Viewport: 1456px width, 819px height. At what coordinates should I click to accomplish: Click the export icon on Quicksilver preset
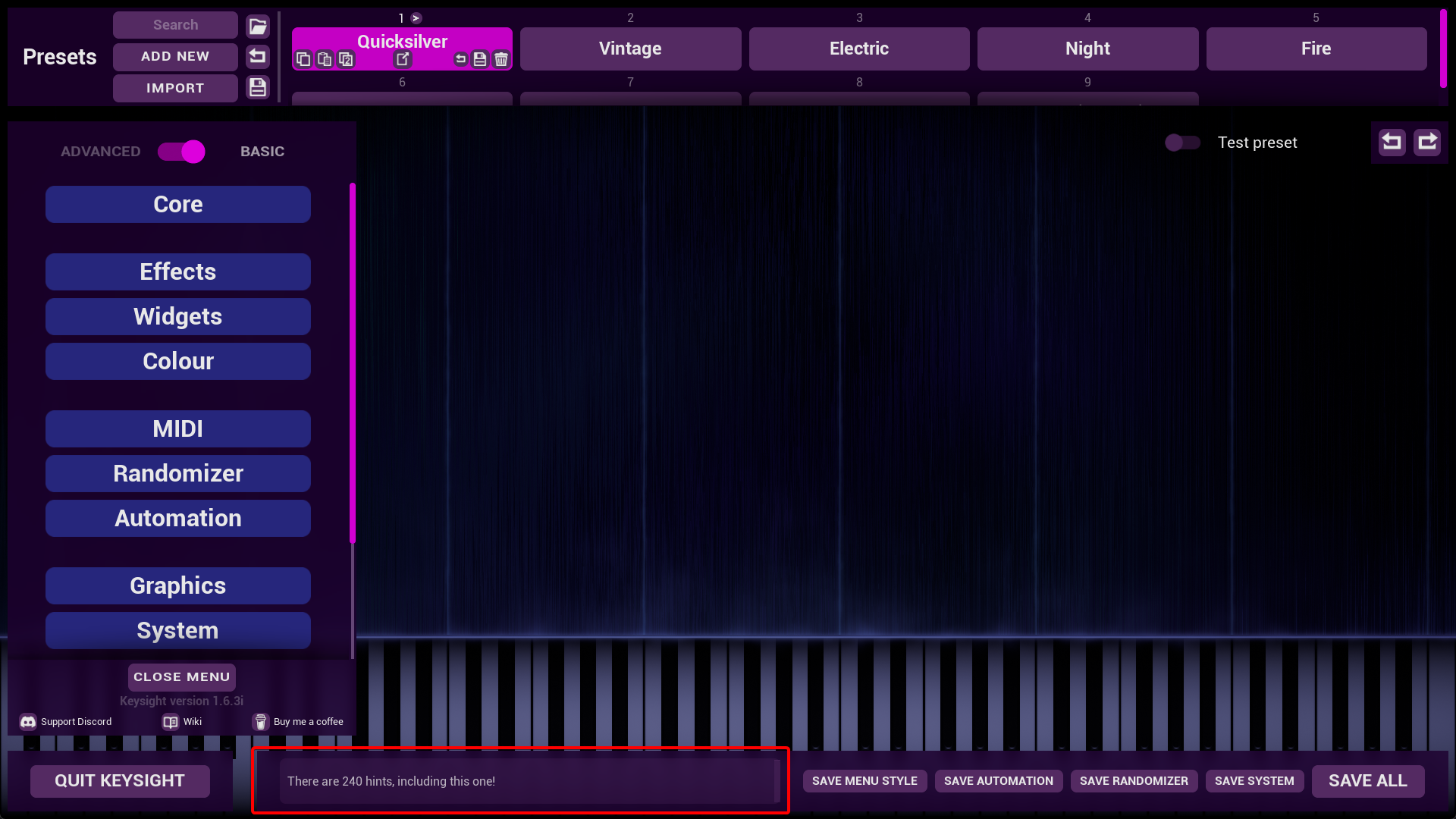coord(403,59)
